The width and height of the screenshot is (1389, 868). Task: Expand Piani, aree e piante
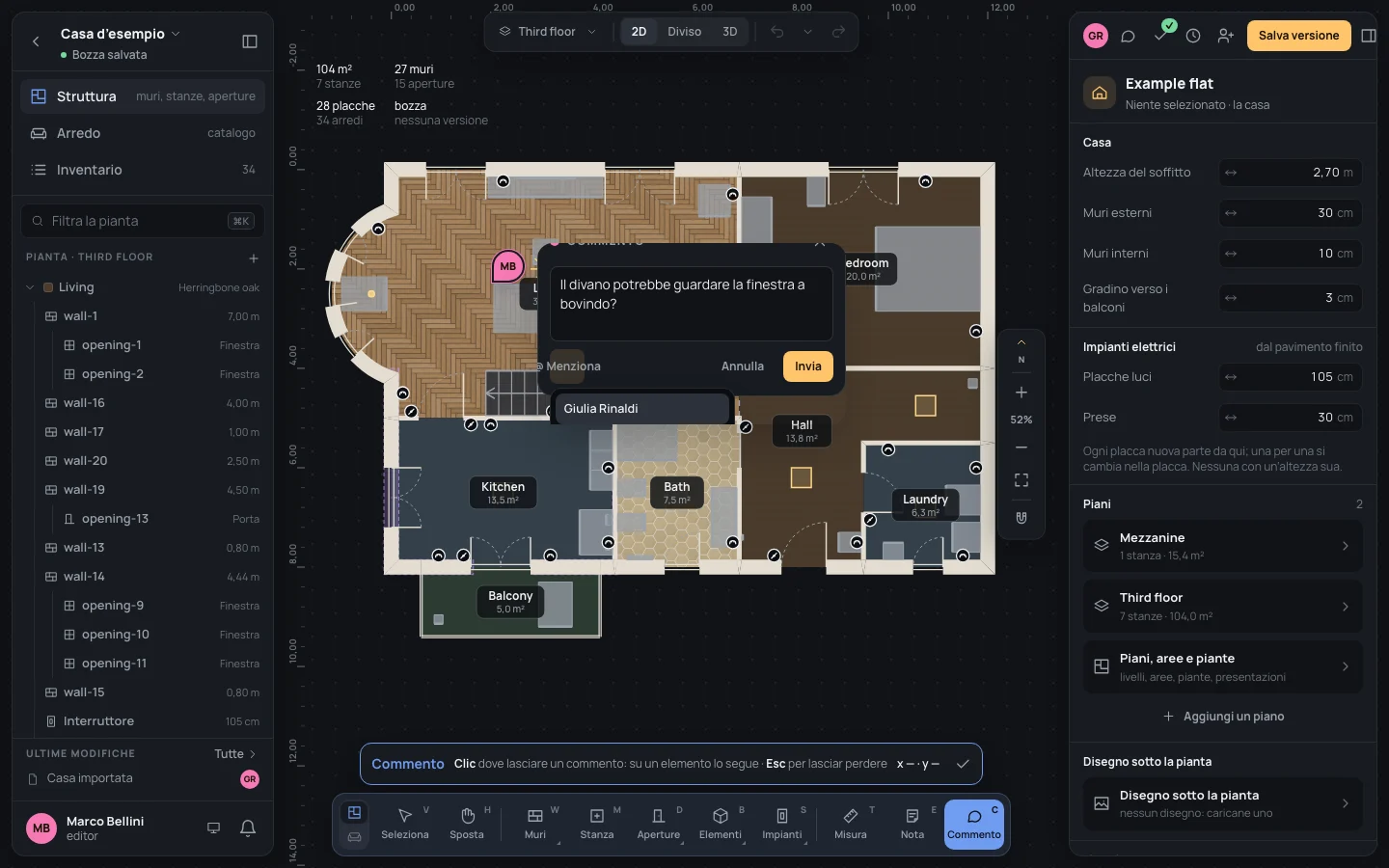coord(1223,666)
